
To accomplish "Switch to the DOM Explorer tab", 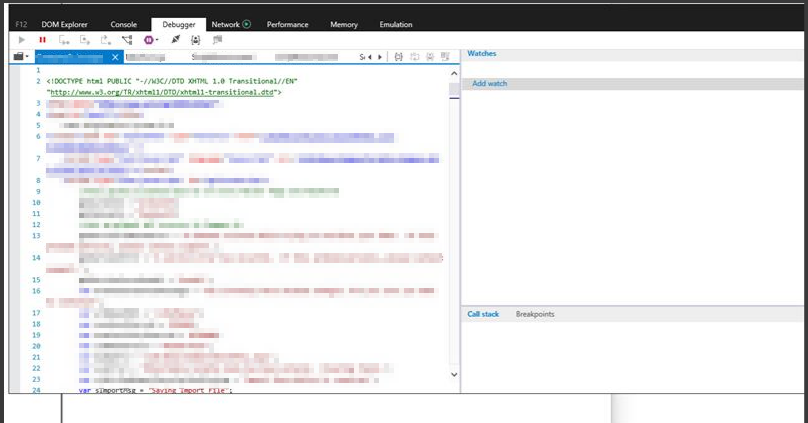I will click(x=64, y=24).
